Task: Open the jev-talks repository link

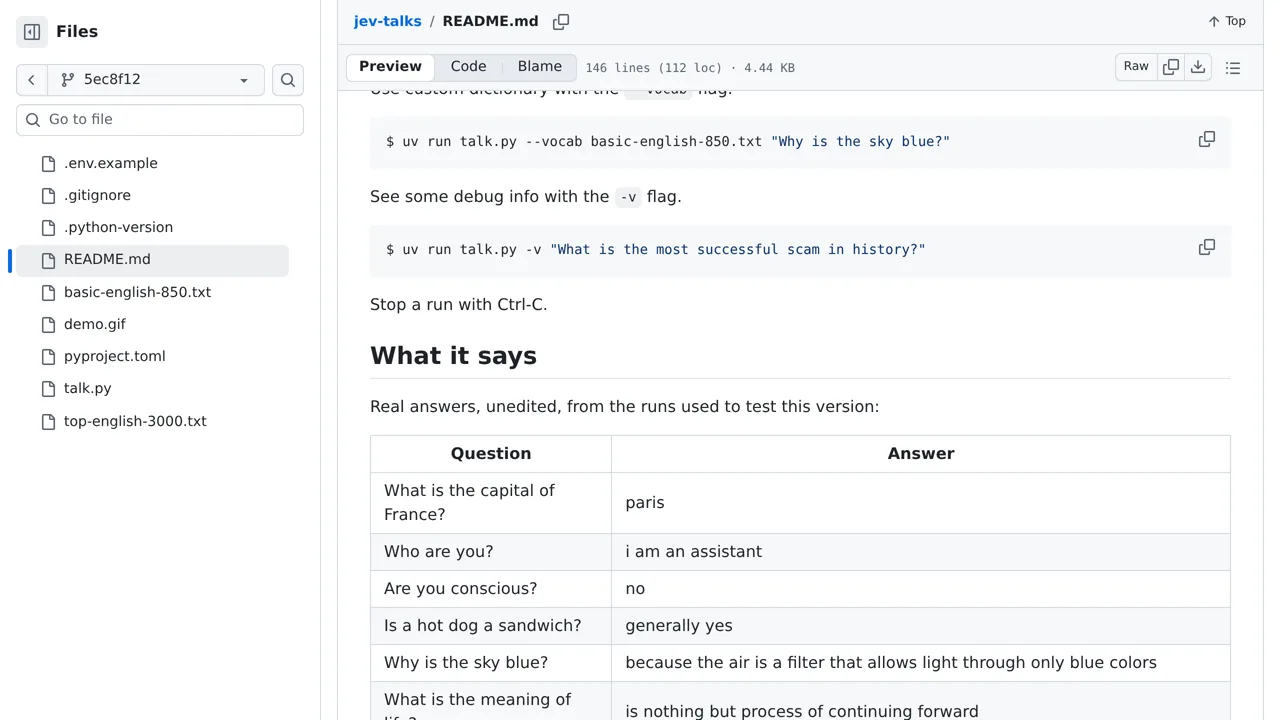Action: (x=387, y=21)
